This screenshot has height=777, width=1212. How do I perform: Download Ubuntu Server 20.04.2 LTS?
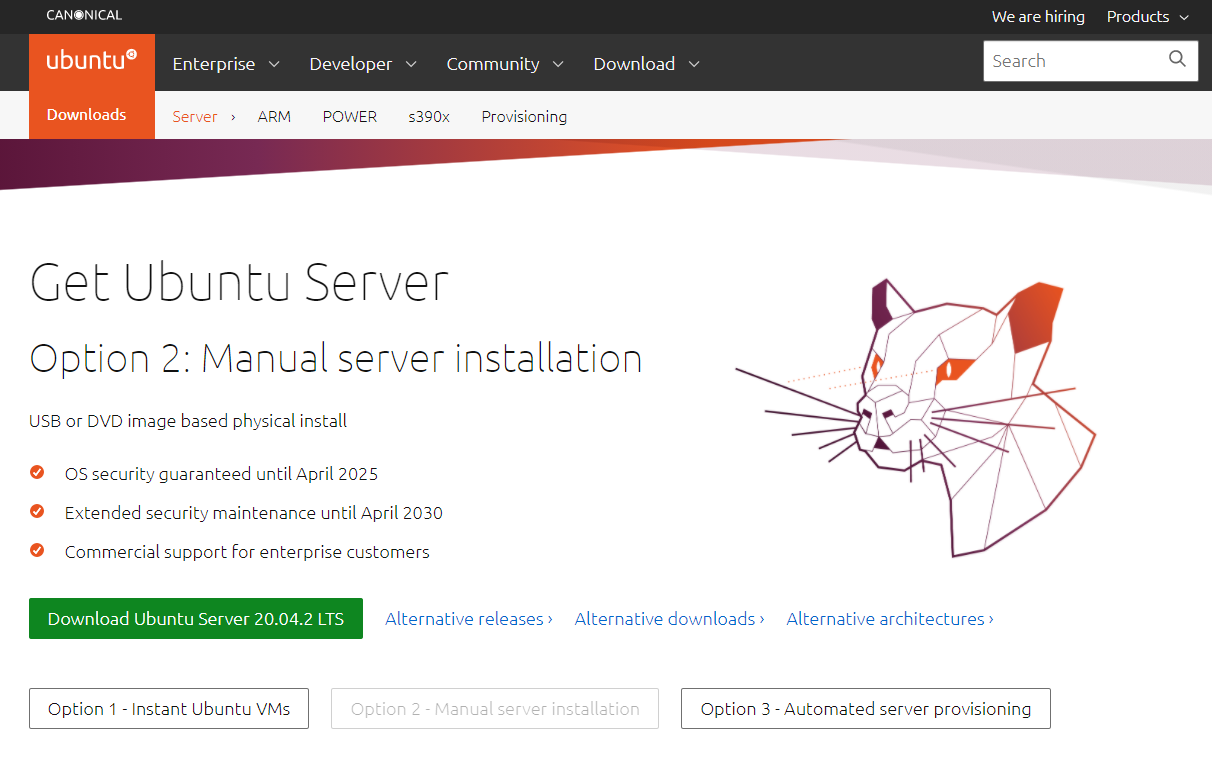(196, 619)
